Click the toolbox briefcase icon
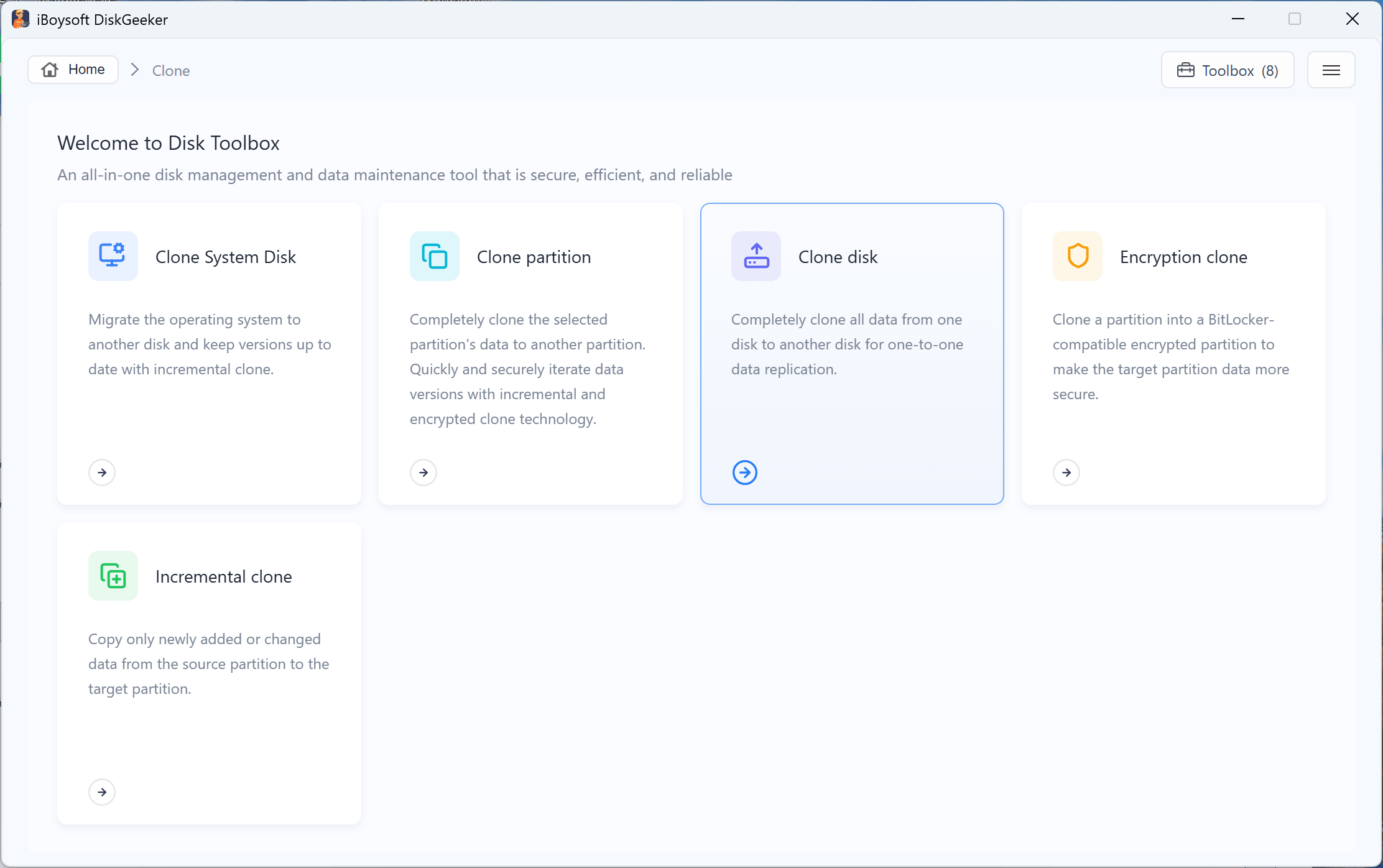The width and height of the screenshot is (1383, 868). tap(1185, 70)
